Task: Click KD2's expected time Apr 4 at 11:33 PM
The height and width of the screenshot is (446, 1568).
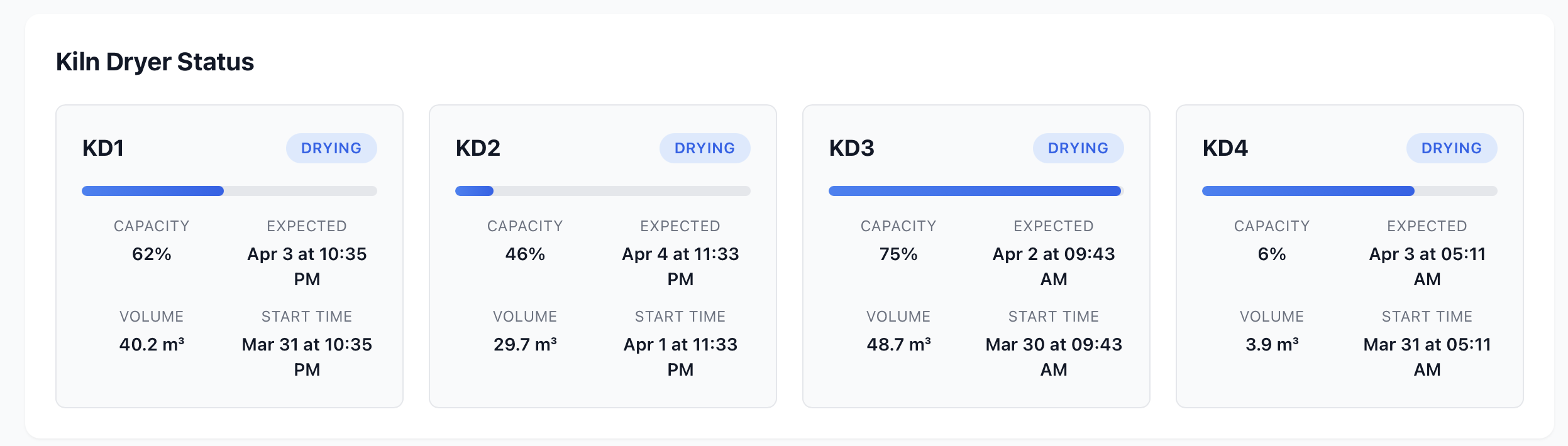Action: click(680, 266)
